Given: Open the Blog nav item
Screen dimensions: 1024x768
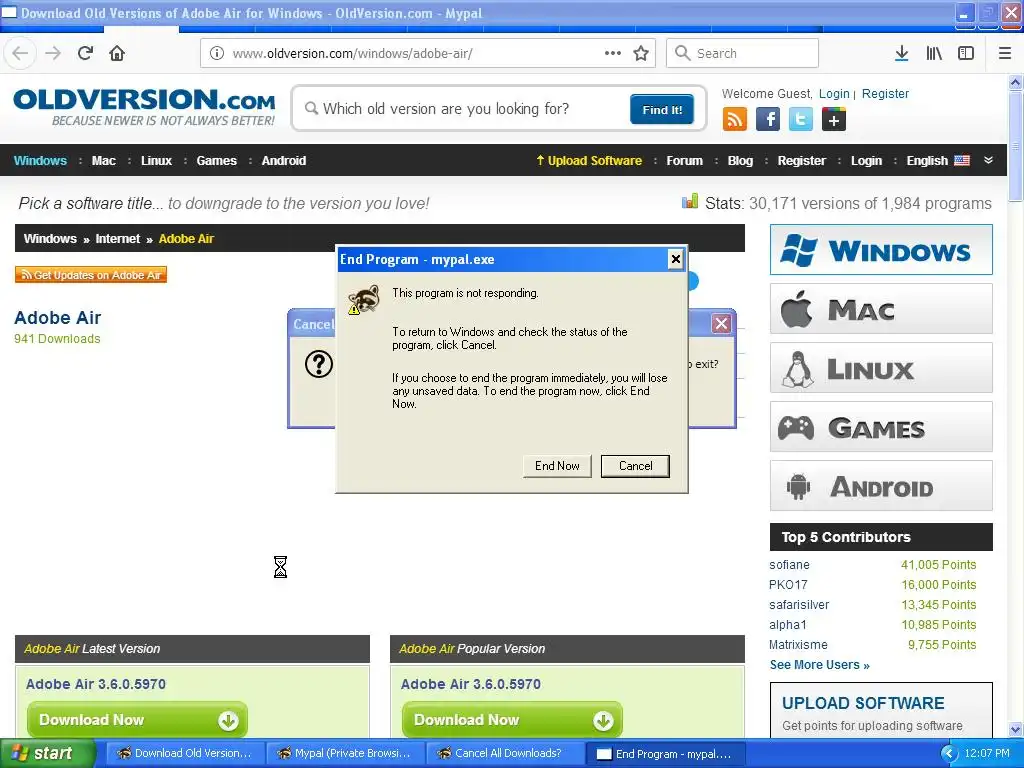Looking at the screenshot, I should (740, 161).
